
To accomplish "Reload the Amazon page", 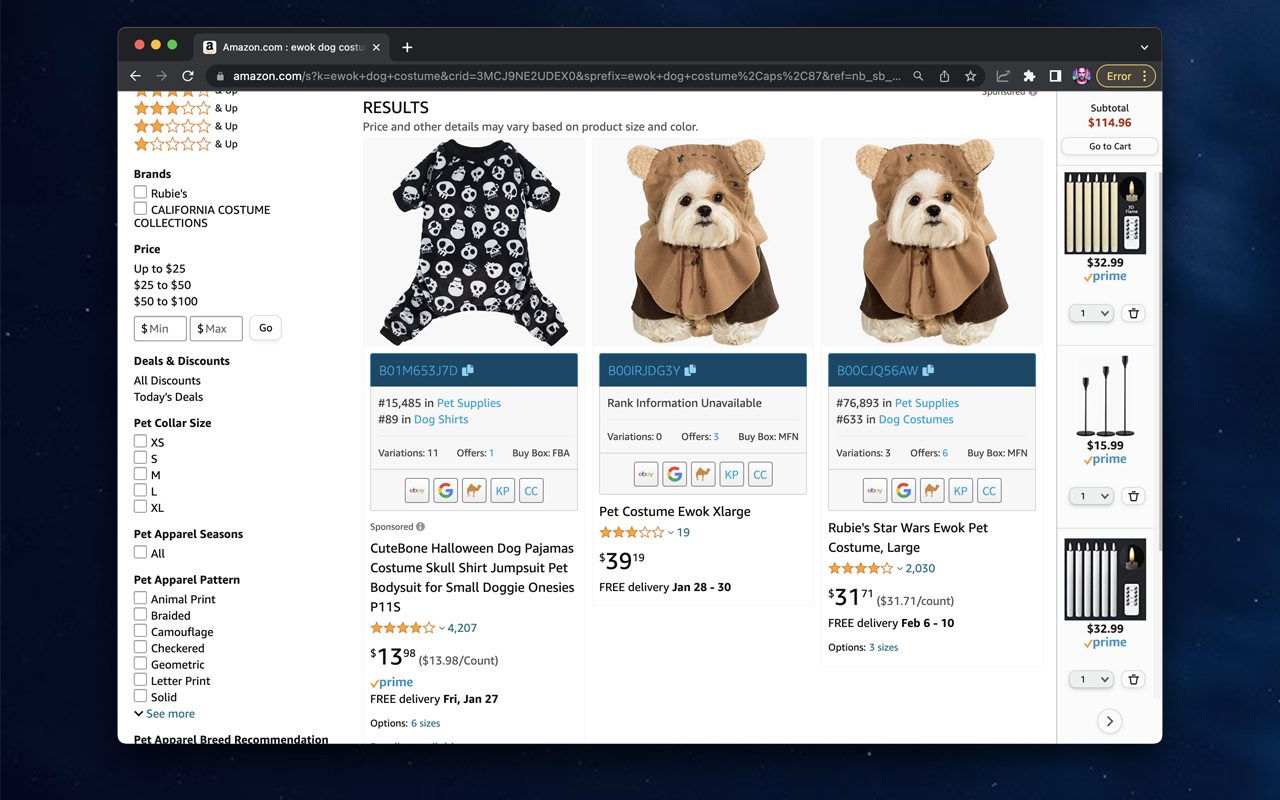I will click(x=187, y=76).
